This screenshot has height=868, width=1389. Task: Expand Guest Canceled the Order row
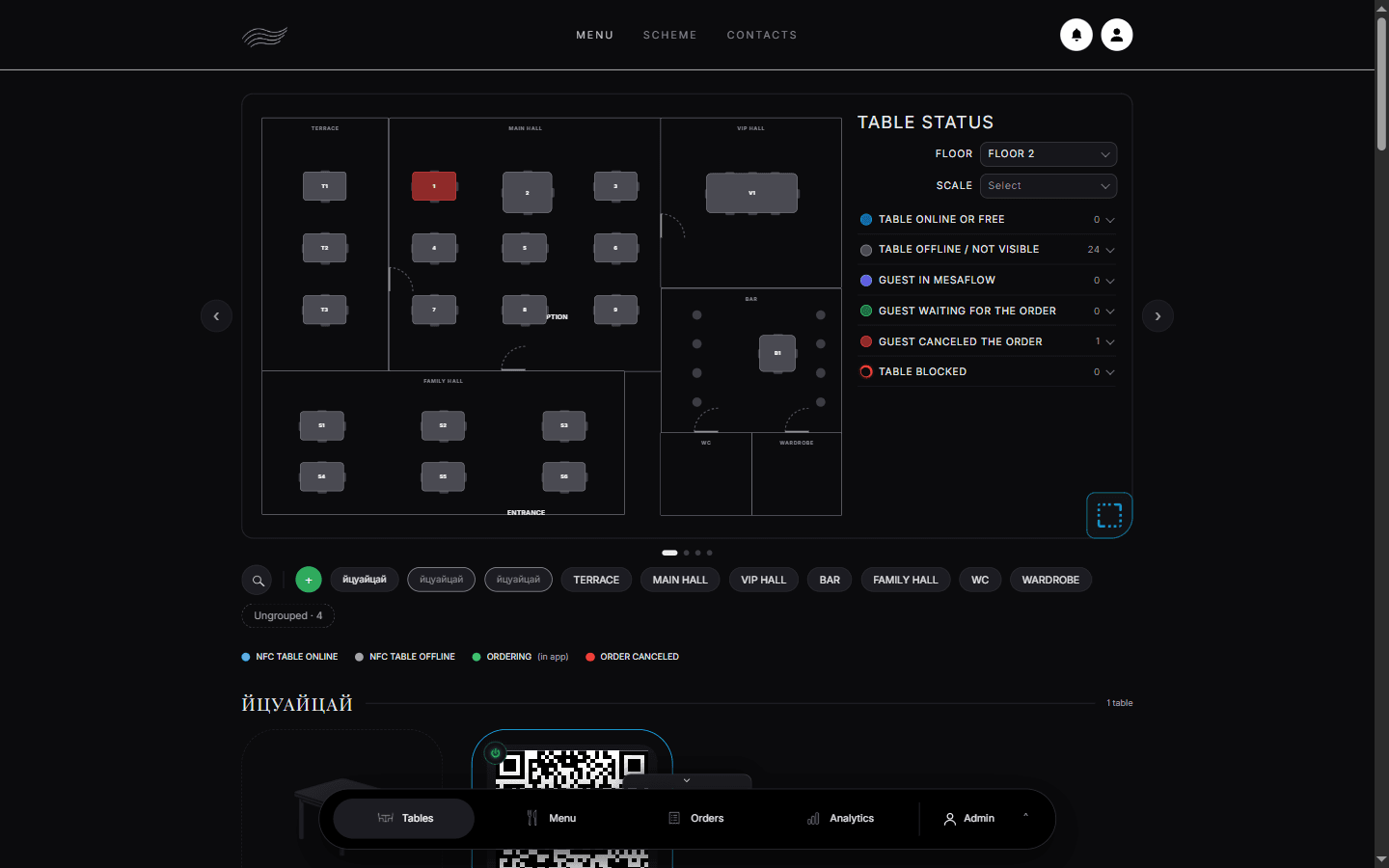987,342
